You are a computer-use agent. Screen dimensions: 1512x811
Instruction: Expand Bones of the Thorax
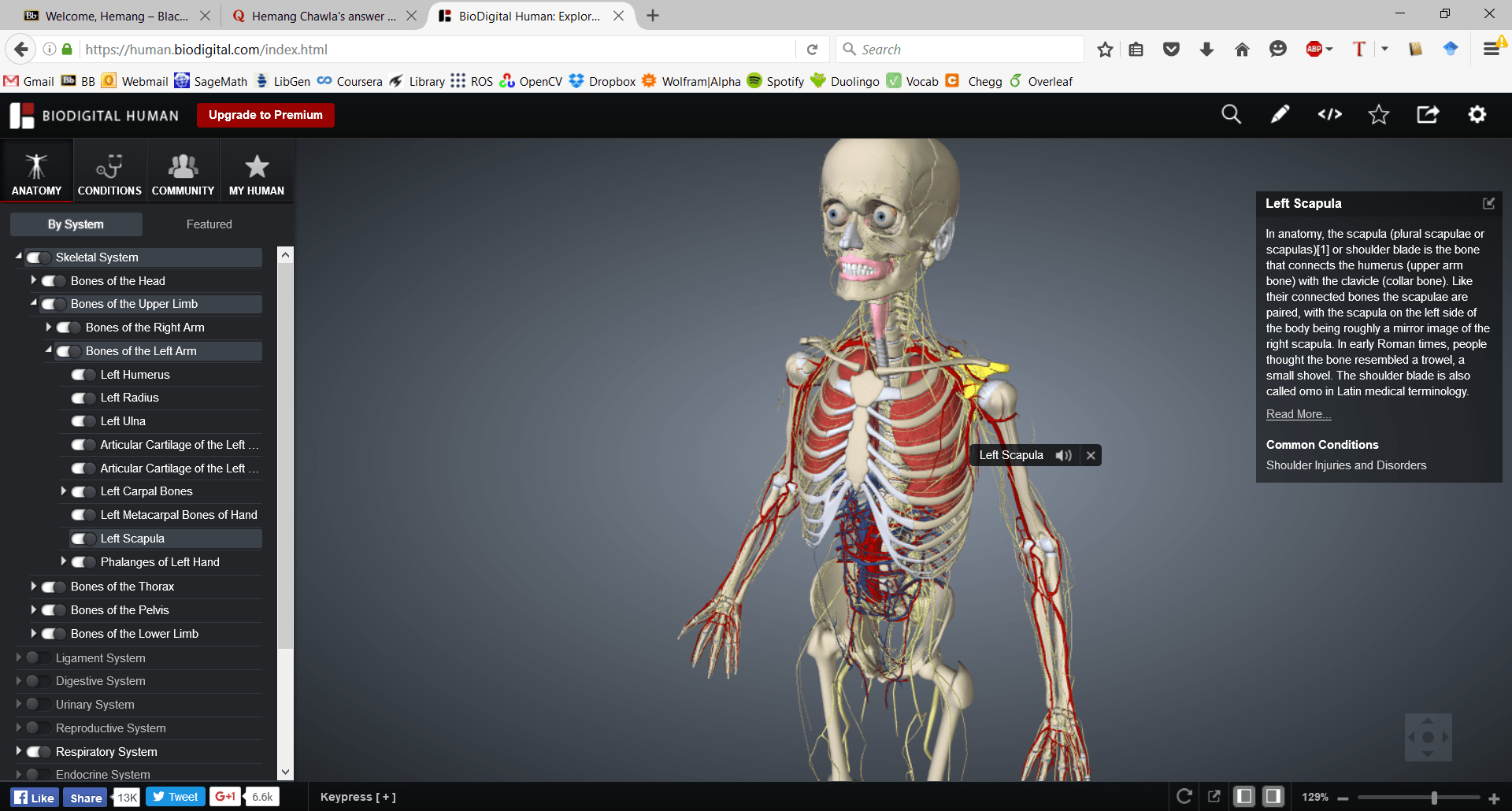coord(33,586)
